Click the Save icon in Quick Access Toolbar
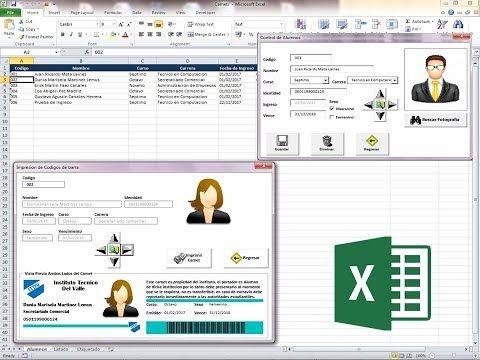 tap(13, 4)
